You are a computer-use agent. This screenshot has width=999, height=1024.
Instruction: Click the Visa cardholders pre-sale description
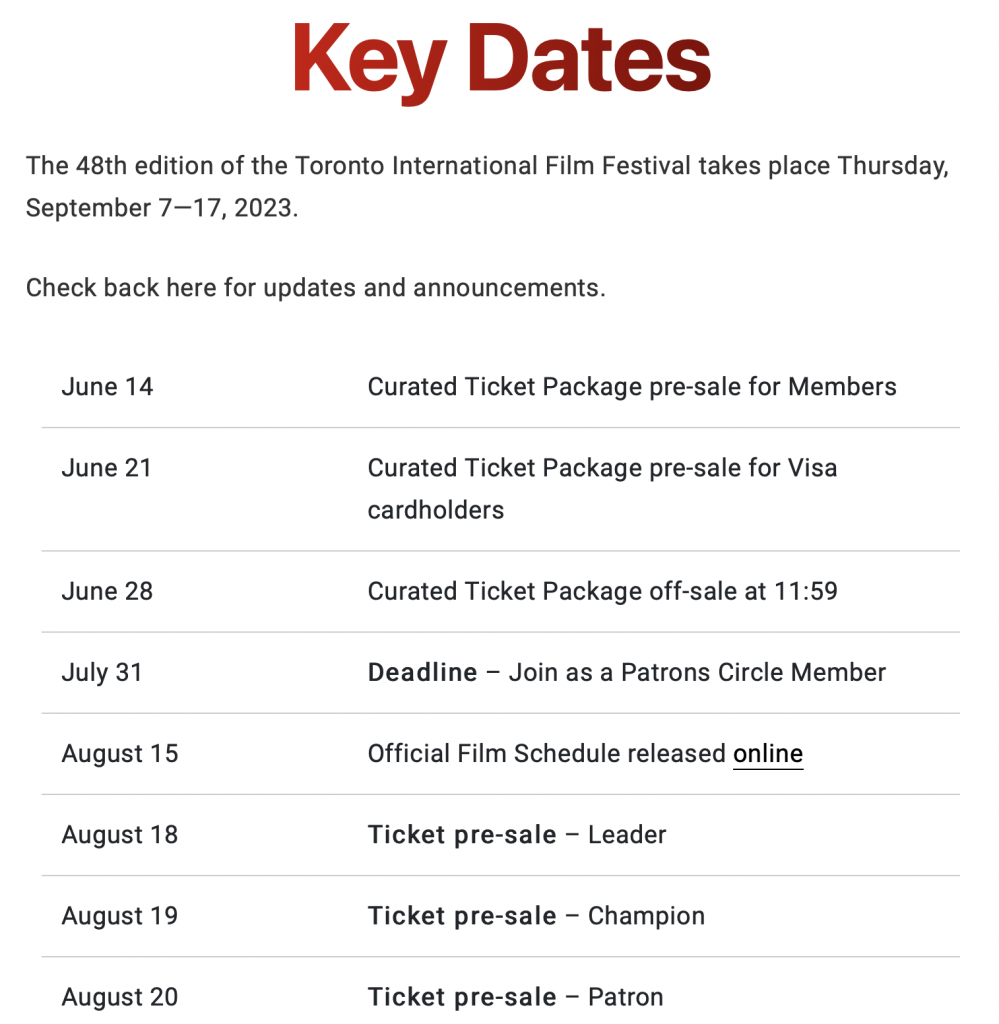(602, 488)
